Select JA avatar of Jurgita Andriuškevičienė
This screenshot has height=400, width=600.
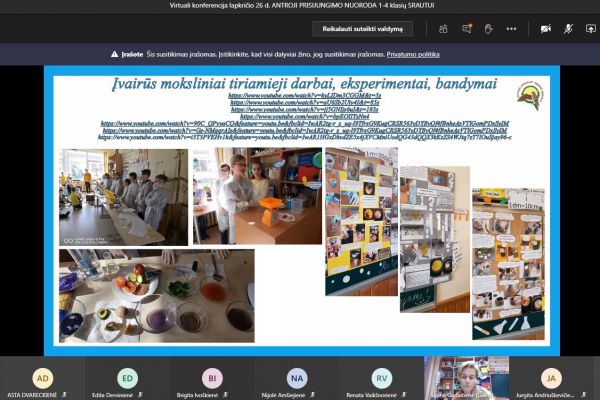(x=551, y=378)
